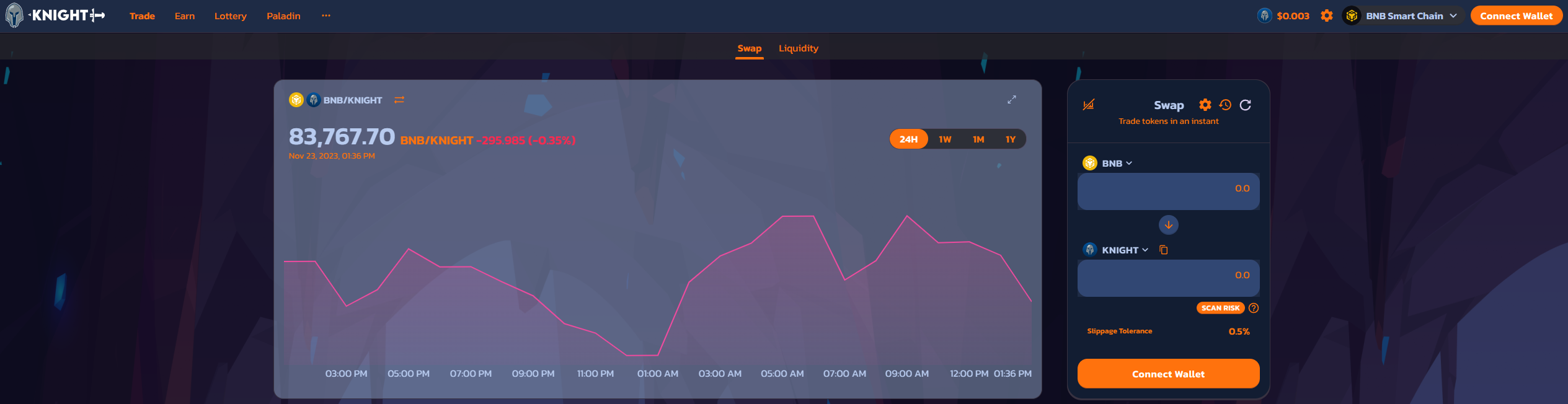This screenshot has width=1568, height=404.
Task: Open the scan risk help icon
Action: click(1254, 308)
